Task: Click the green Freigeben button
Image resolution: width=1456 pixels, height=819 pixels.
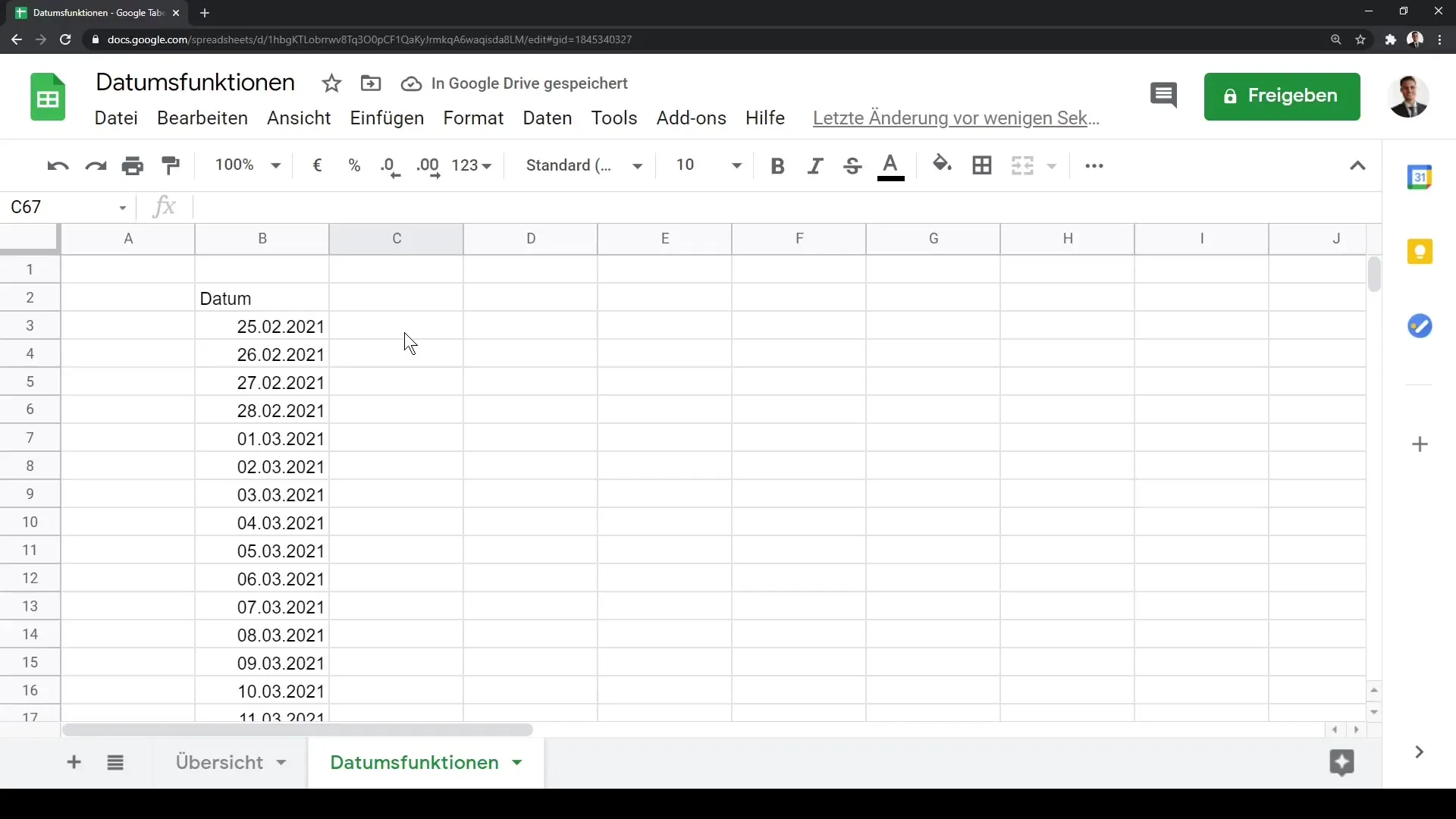Action: coord(1282,96)
